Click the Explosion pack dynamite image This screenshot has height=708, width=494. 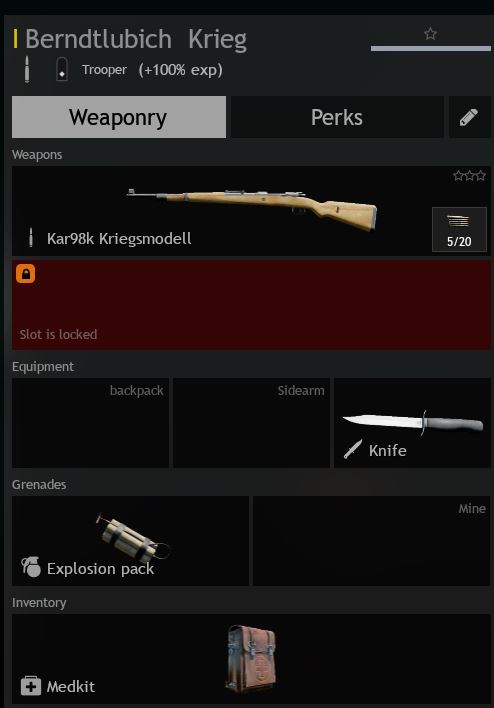point(132,537)
